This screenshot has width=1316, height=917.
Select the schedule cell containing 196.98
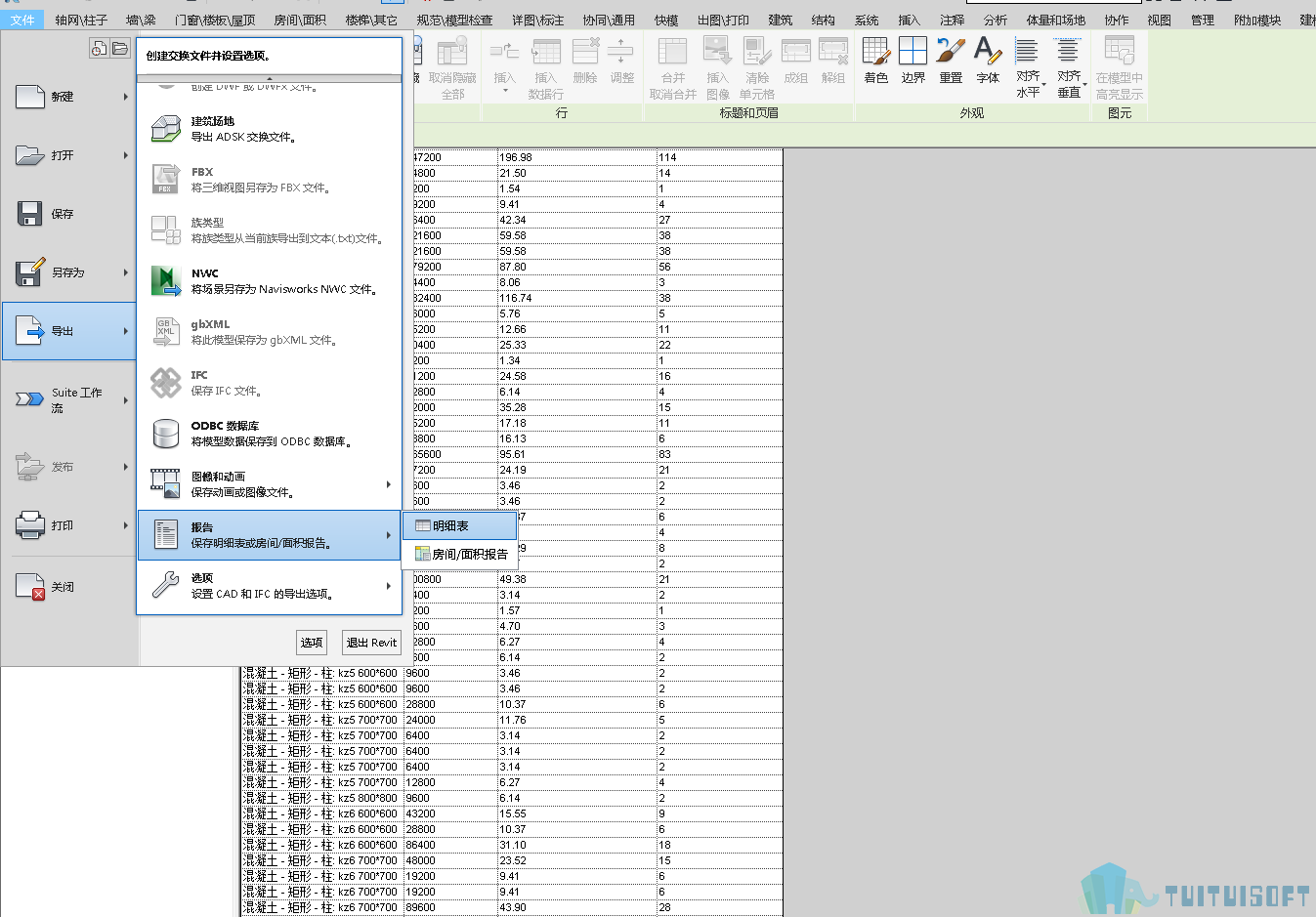pyautogui.click(x=577, y=157)
